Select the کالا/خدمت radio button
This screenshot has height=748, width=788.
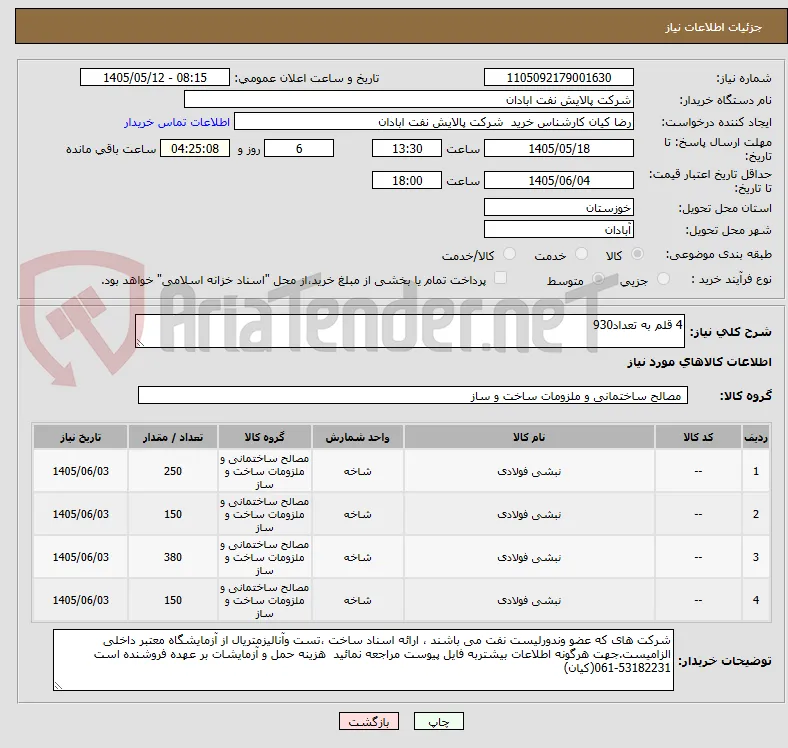coord(510,254)
